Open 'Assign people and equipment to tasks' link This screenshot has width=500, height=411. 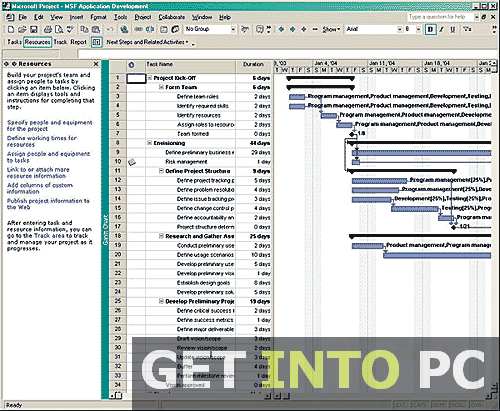(49, 157)
